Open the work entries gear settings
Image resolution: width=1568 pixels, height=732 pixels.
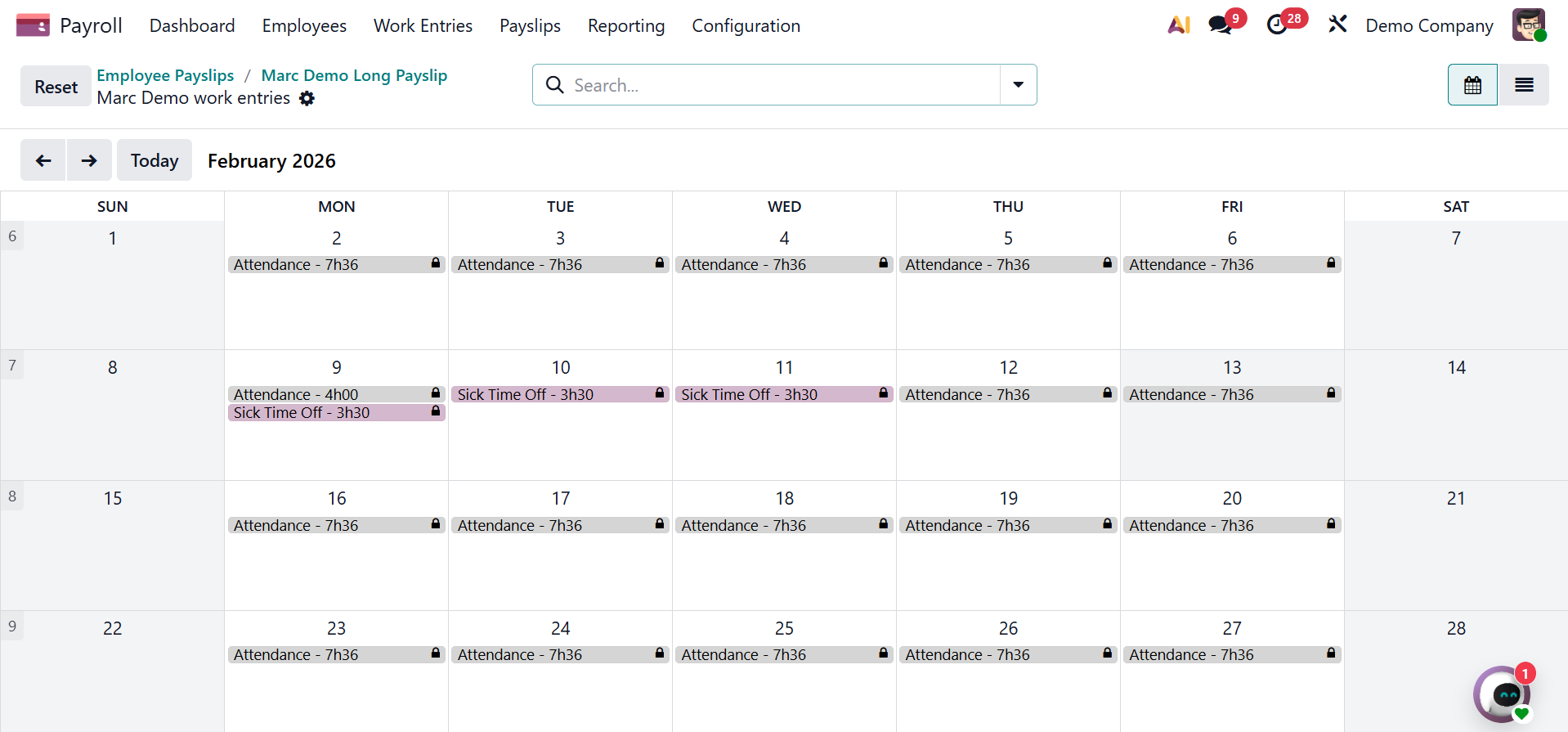(307, 98)
